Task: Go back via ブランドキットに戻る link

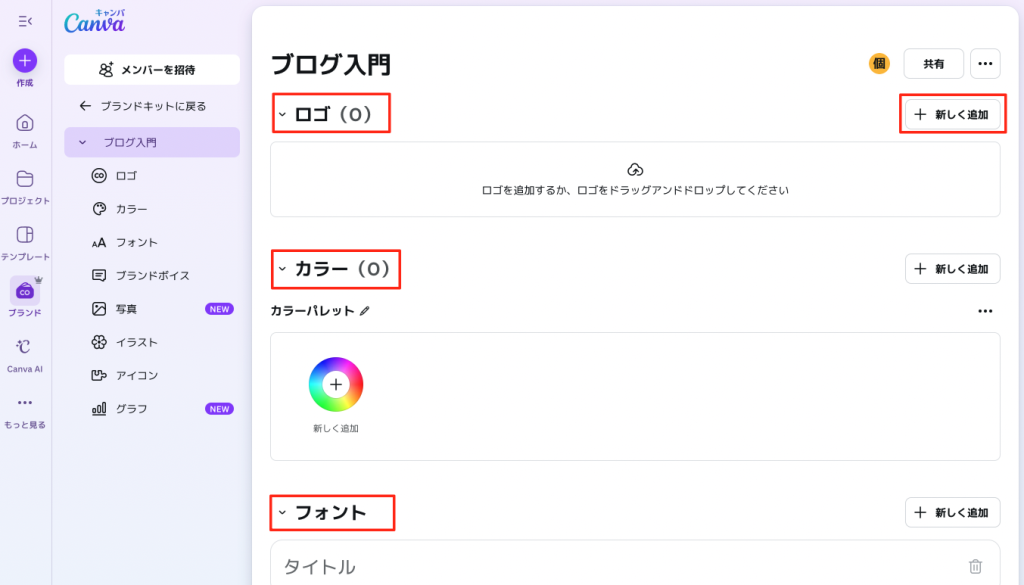Action: pyautogui.click(x=152, y=105)
